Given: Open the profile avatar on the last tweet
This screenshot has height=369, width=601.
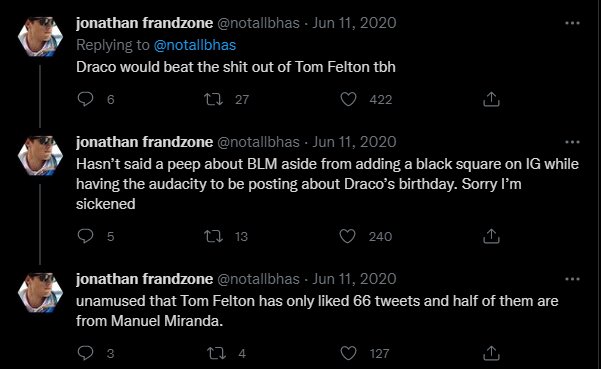Looking at the screenshot, I should coord(40,292).
